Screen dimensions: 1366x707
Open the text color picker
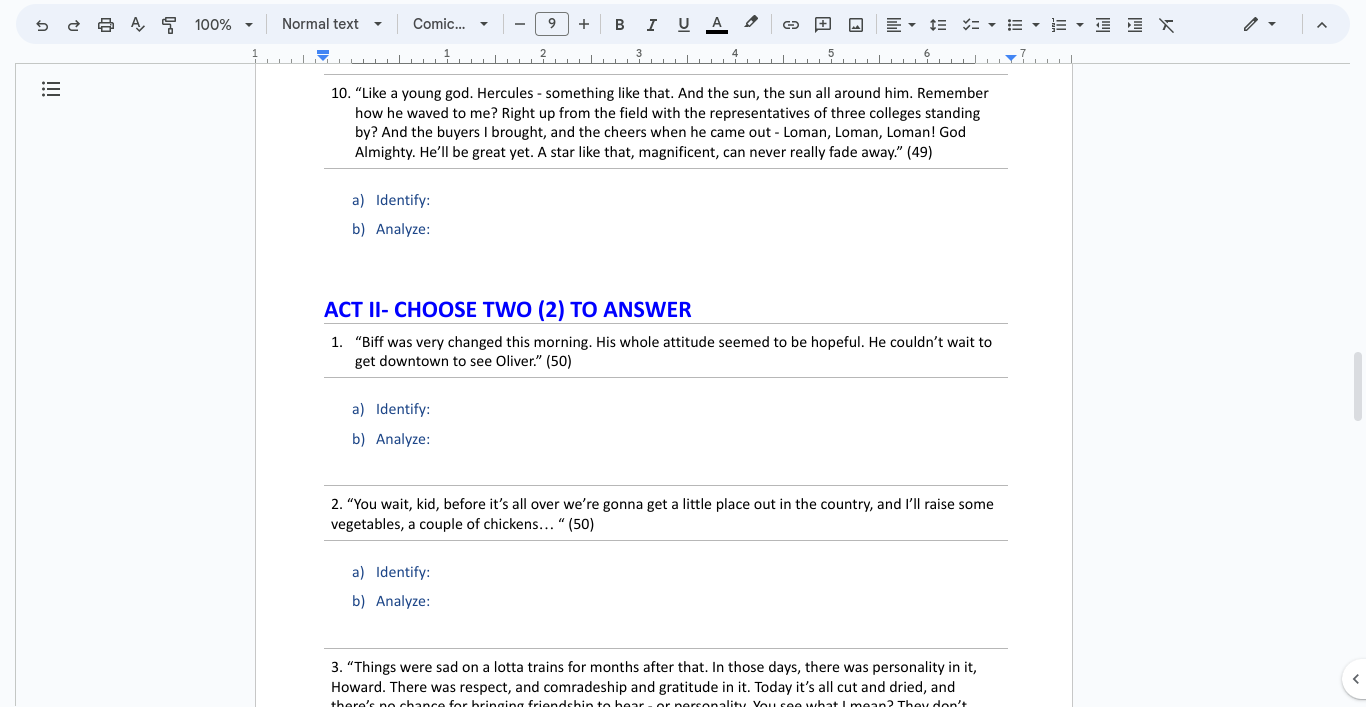click(x=716, y=25)
